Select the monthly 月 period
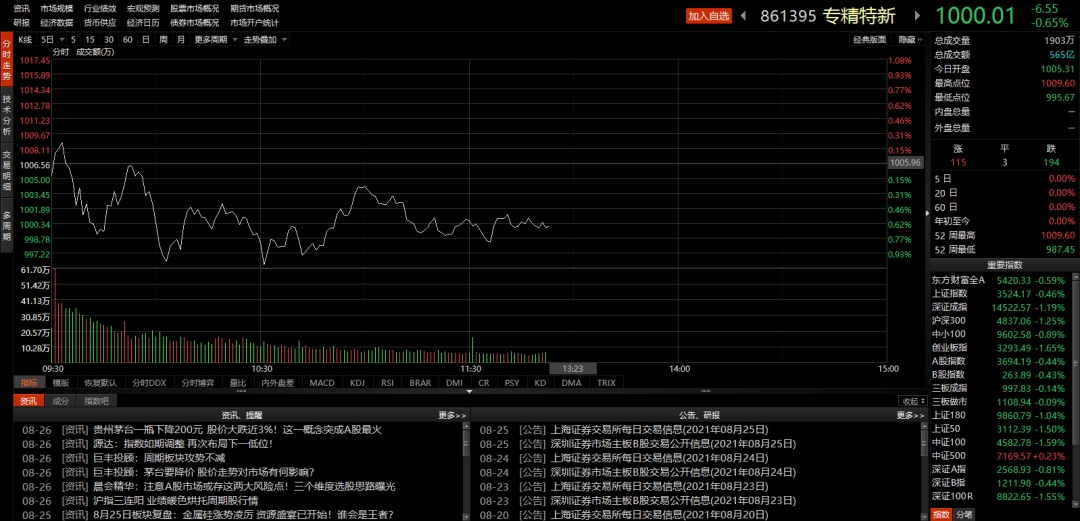This screenshot has height=521, width=1080. pos(180,40)
